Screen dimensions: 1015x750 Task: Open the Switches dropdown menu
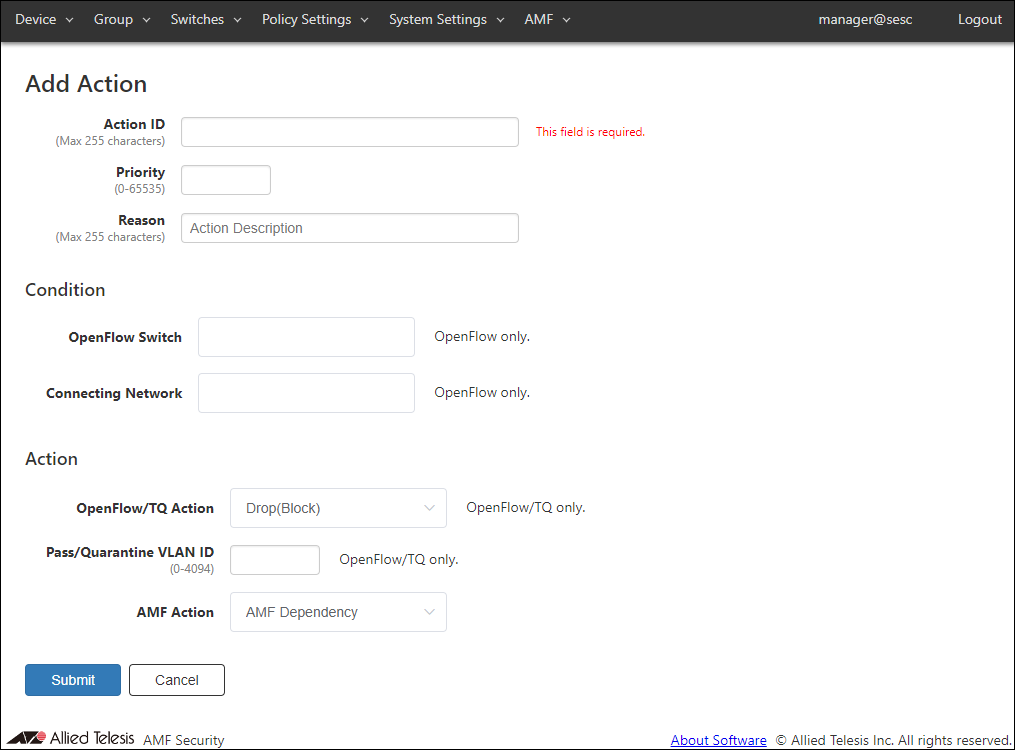[x=206, y=19]
